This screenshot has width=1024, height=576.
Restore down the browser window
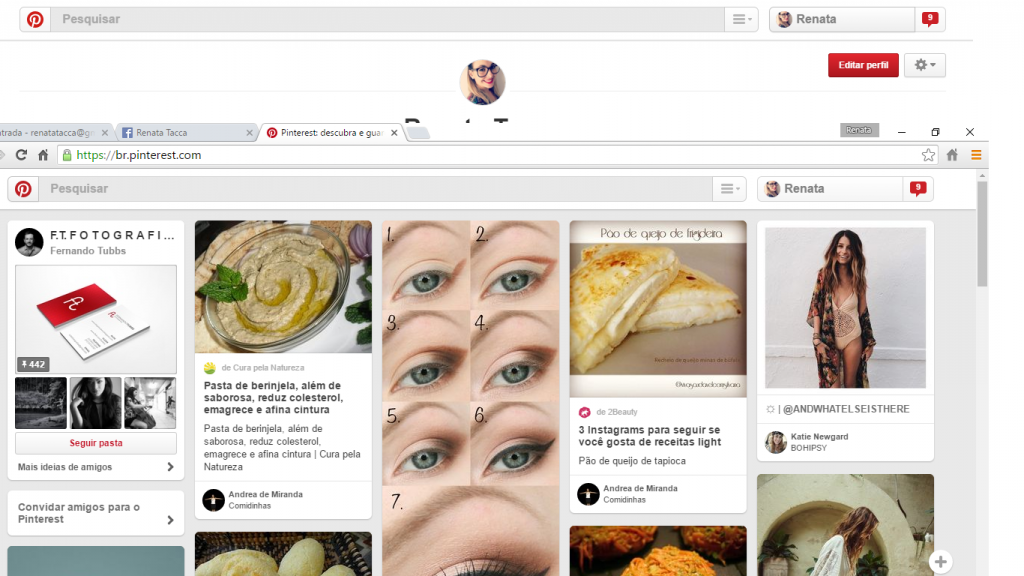pos(935,132)
